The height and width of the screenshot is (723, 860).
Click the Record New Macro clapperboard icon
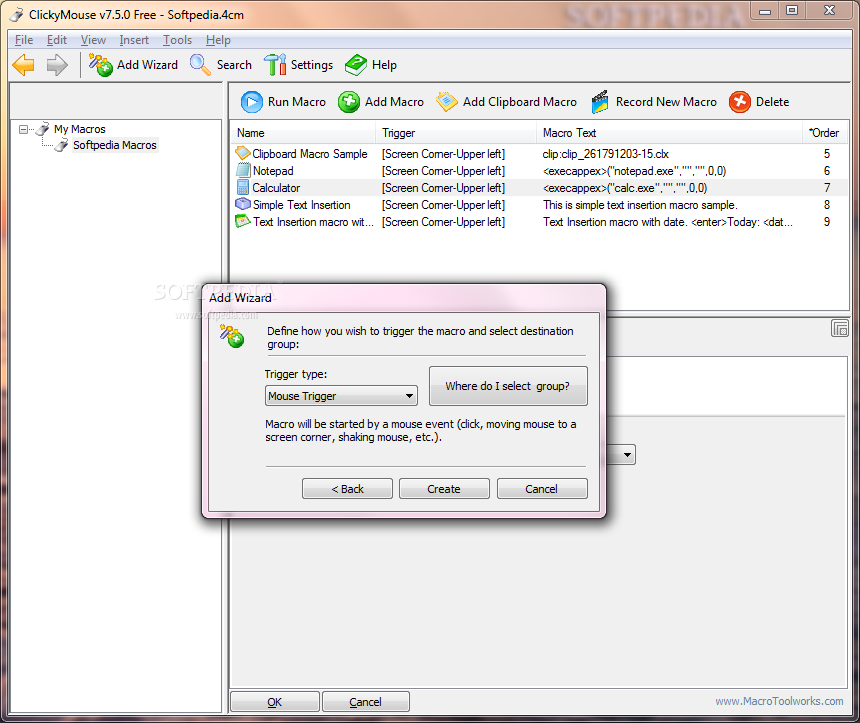tap(600, 102)
